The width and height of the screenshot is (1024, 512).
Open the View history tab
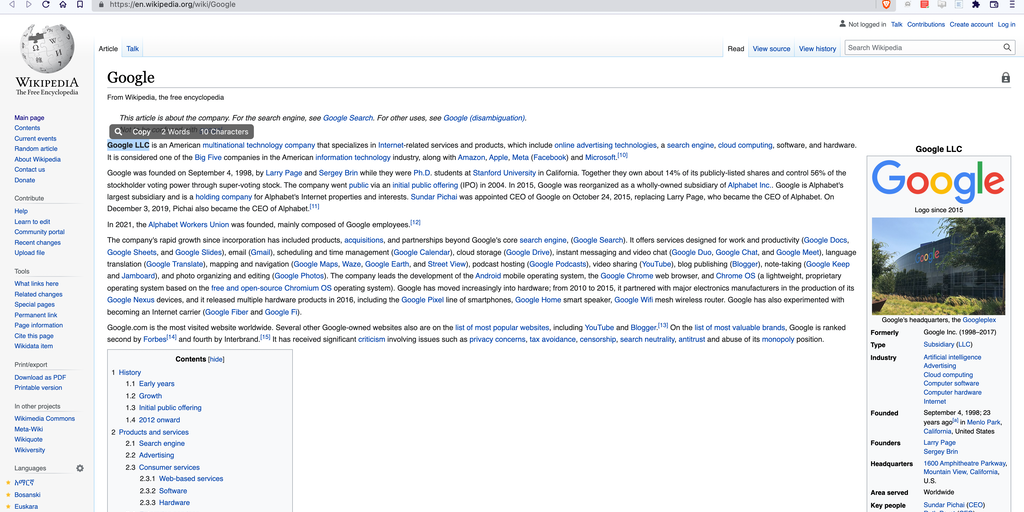818,48
